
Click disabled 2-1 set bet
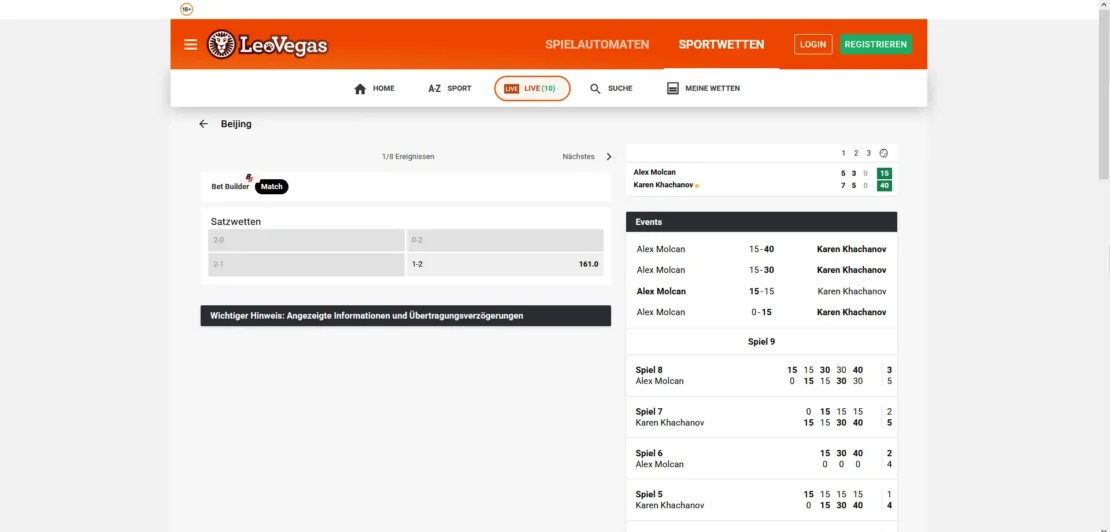[306, 264]
